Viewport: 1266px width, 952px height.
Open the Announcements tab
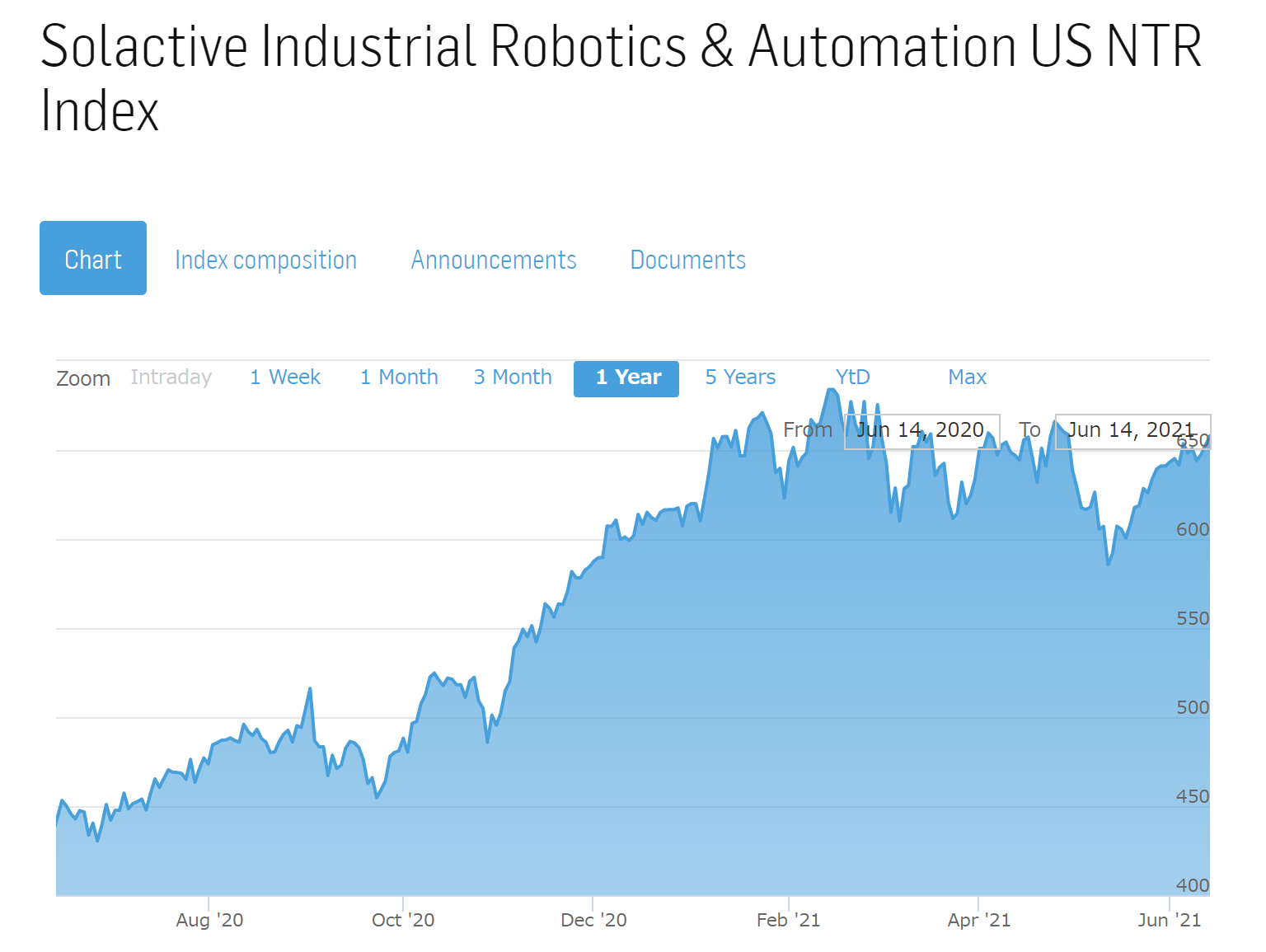tap(493, 259)
